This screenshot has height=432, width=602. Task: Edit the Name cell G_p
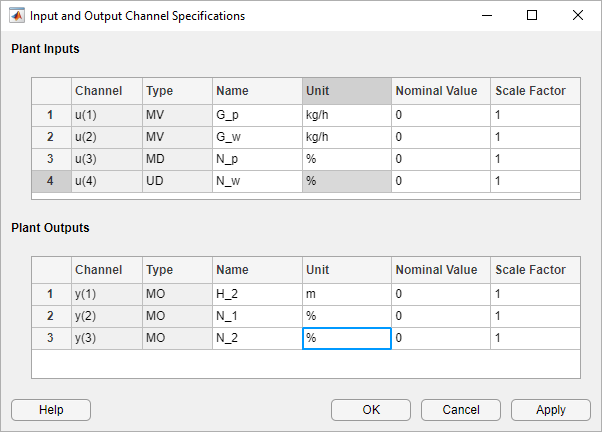click(257, 115)
